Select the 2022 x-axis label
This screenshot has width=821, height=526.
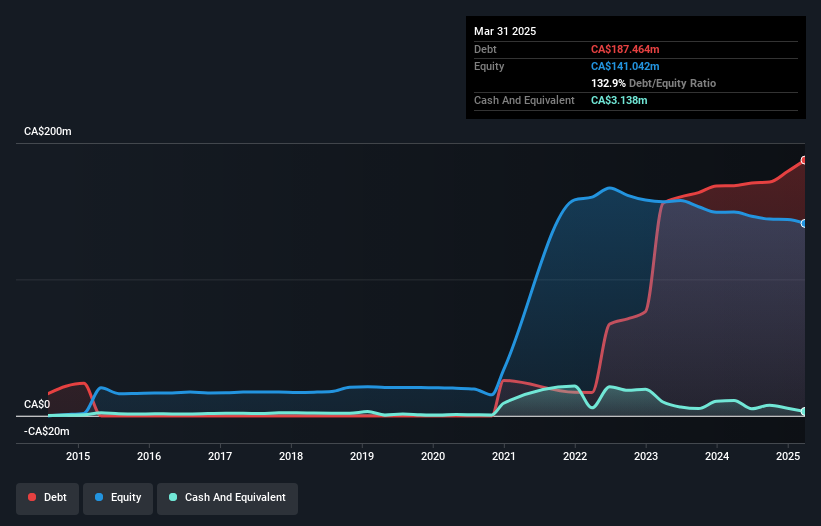coord(575,456)
